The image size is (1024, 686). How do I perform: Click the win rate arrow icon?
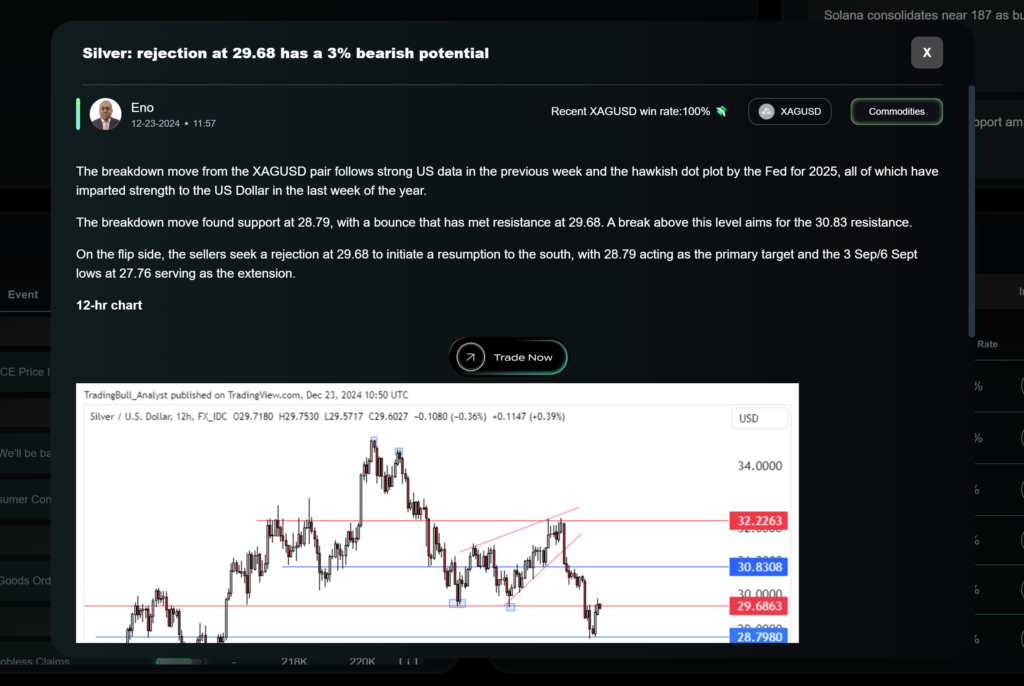click(721, 111)
